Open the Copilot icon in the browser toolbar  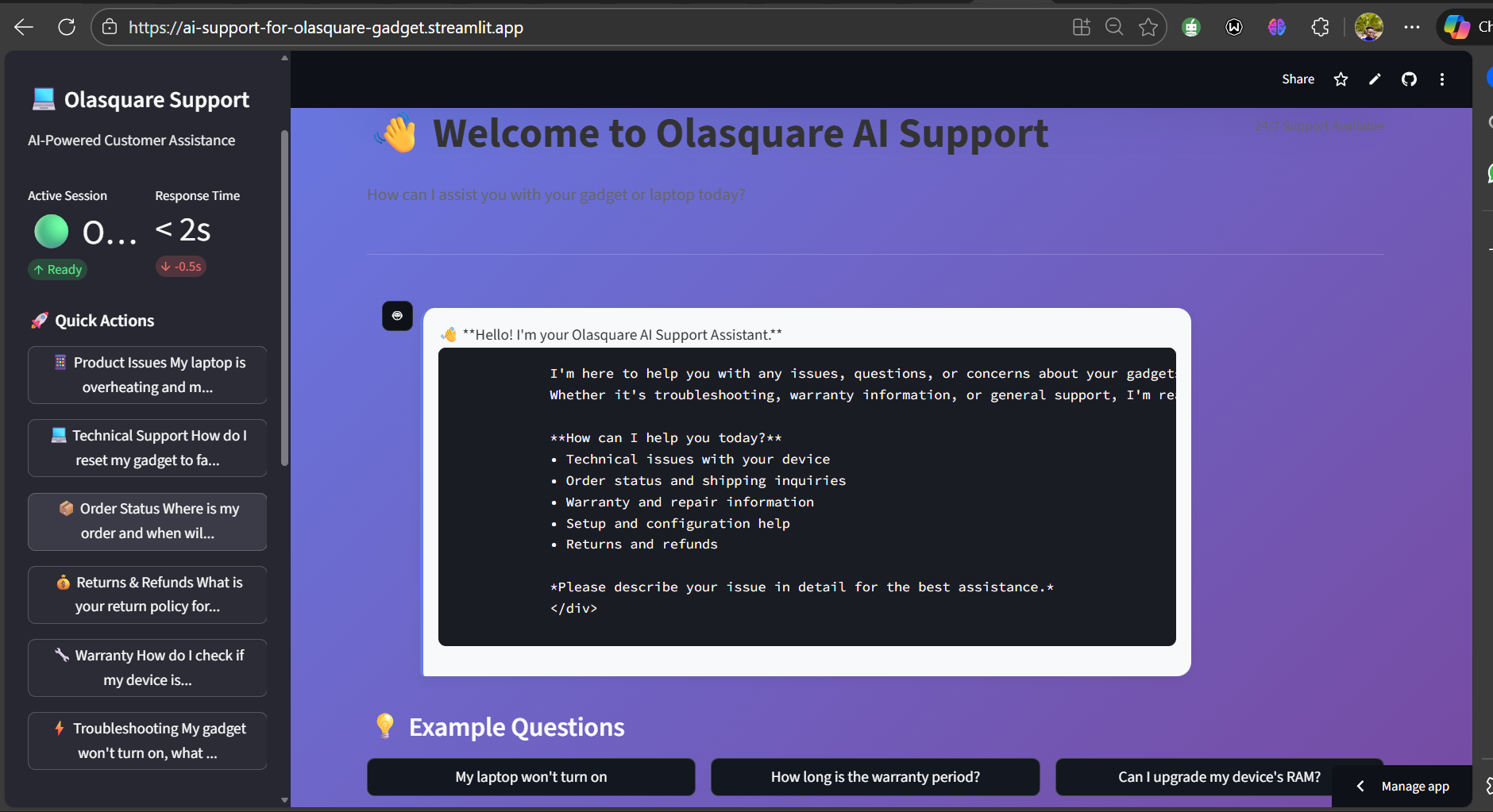click(1456, 26)
